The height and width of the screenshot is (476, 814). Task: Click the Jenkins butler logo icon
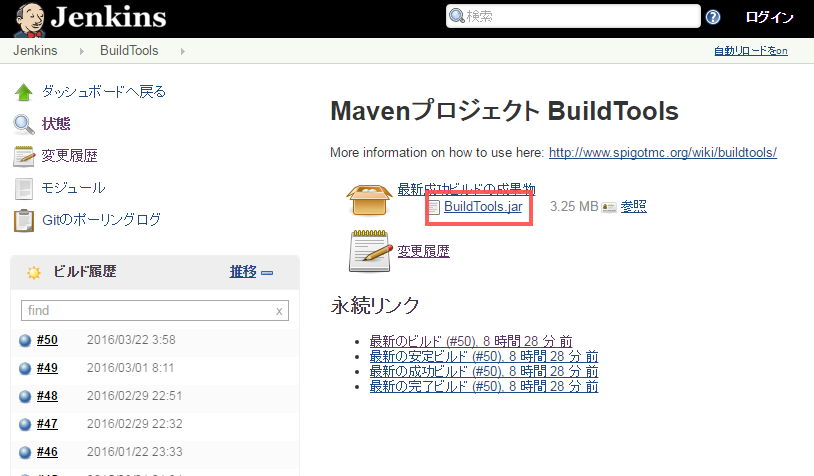click(x=30, y=20)
